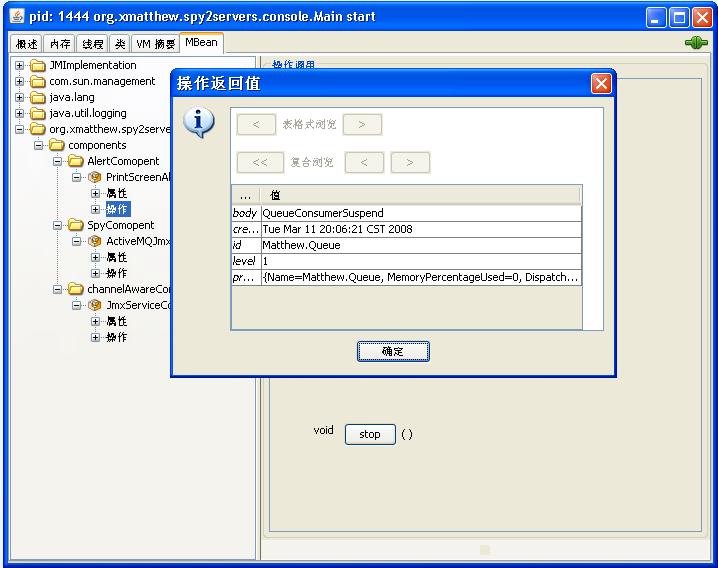This screenshot has height=568, width=718.
Task: Select the {Name=Matthew.Queue, MemoryPercentageUsed properties cell
Action: tap(421, 277)
